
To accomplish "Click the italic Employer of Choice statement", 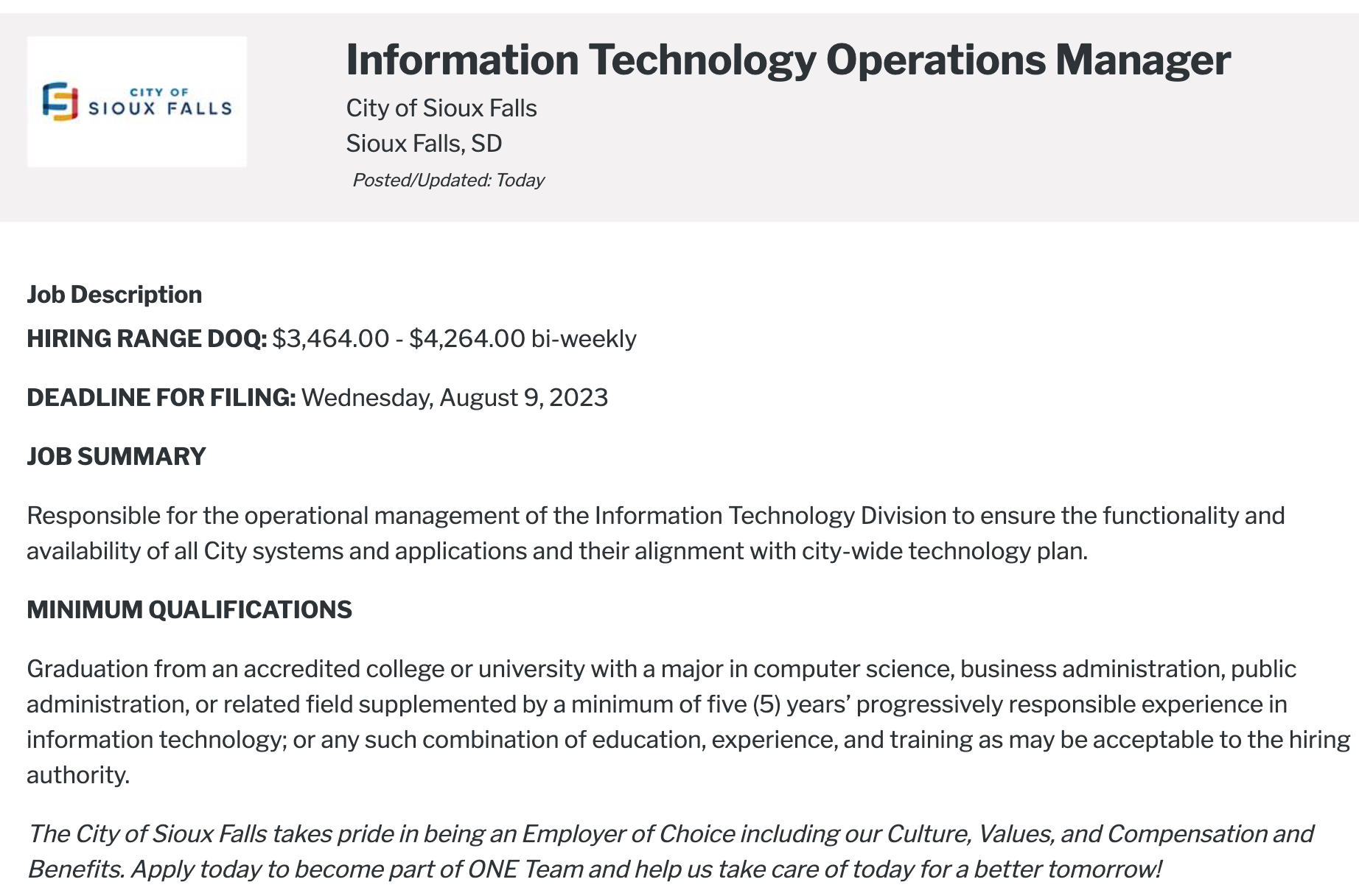I will pyautogui.click(x=670, y=852).
